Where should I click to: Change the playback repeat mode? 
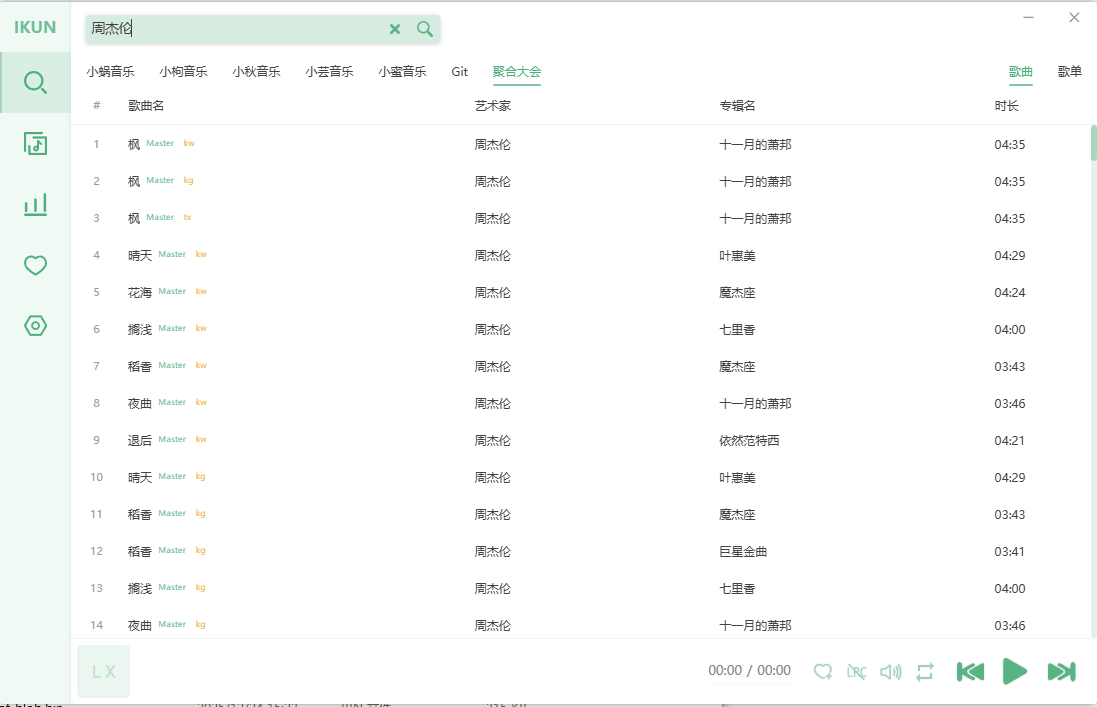click(x=925, y=671)
